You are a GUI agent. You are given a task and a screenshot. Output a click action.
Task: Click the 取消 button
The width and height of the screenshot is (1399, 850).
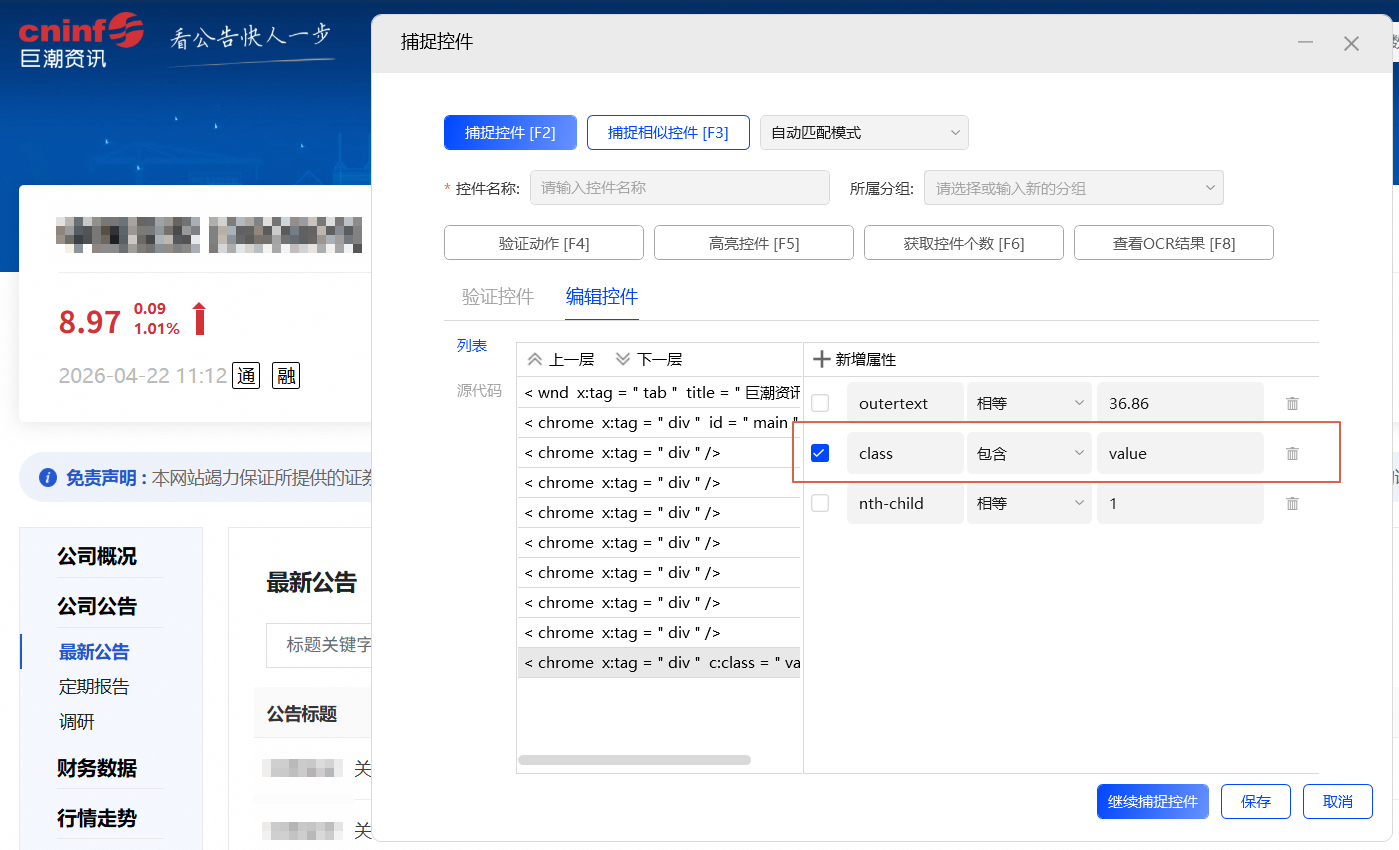coord(1338,802)
